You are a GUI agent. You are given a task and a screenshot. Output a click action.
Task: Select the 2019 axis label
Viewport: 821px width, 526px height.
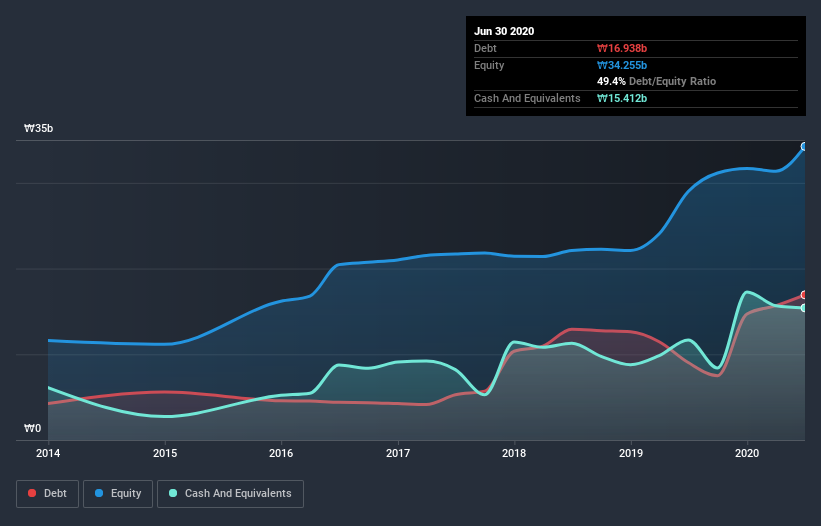pyautogui.click(x=631, y=453)
